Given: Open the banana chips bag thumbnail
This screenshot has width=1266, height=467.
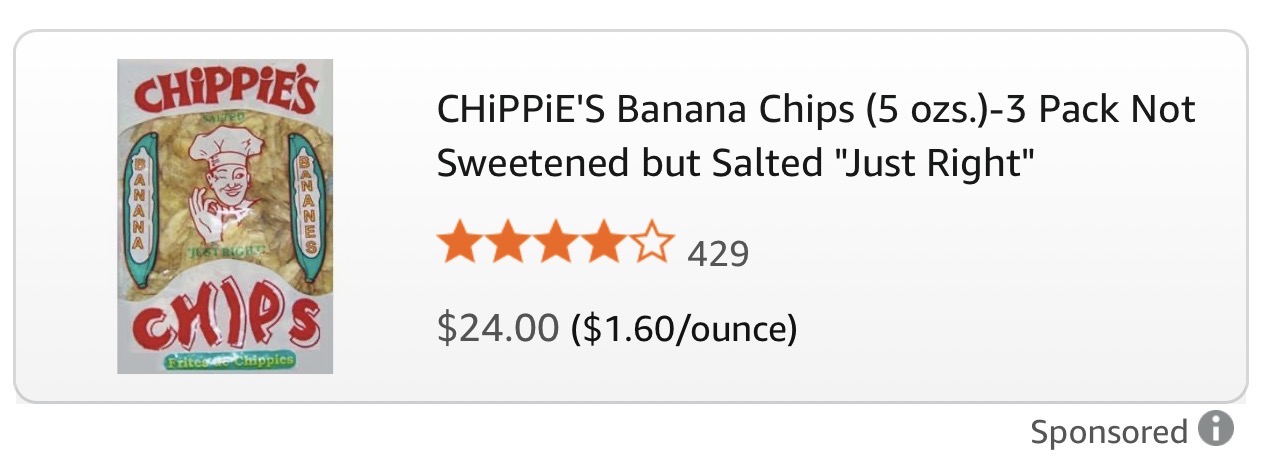Looking at the screenshot, I should point(225,216).
